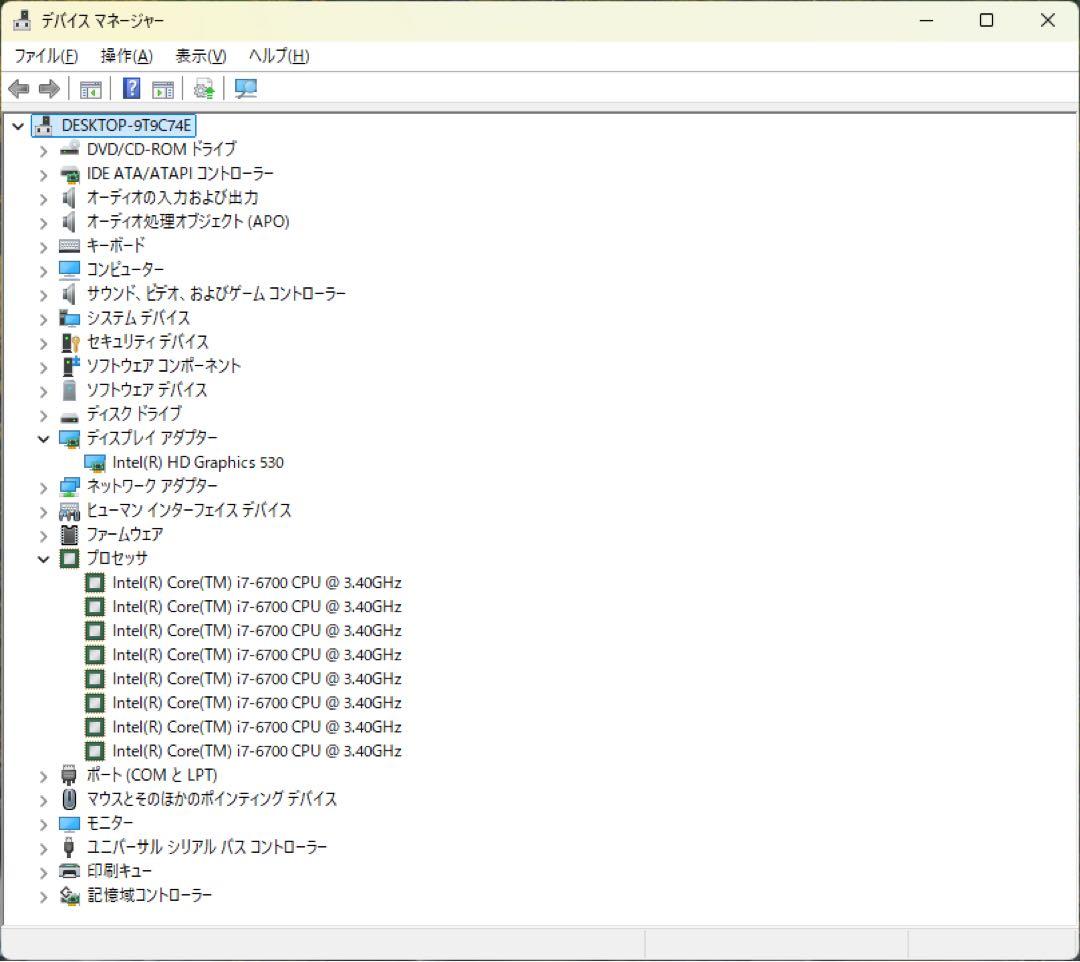The height and width of the screenshot is (962, 1080).
Task: Expand the ネットワーク アダプター category
Action: point(43,486)
